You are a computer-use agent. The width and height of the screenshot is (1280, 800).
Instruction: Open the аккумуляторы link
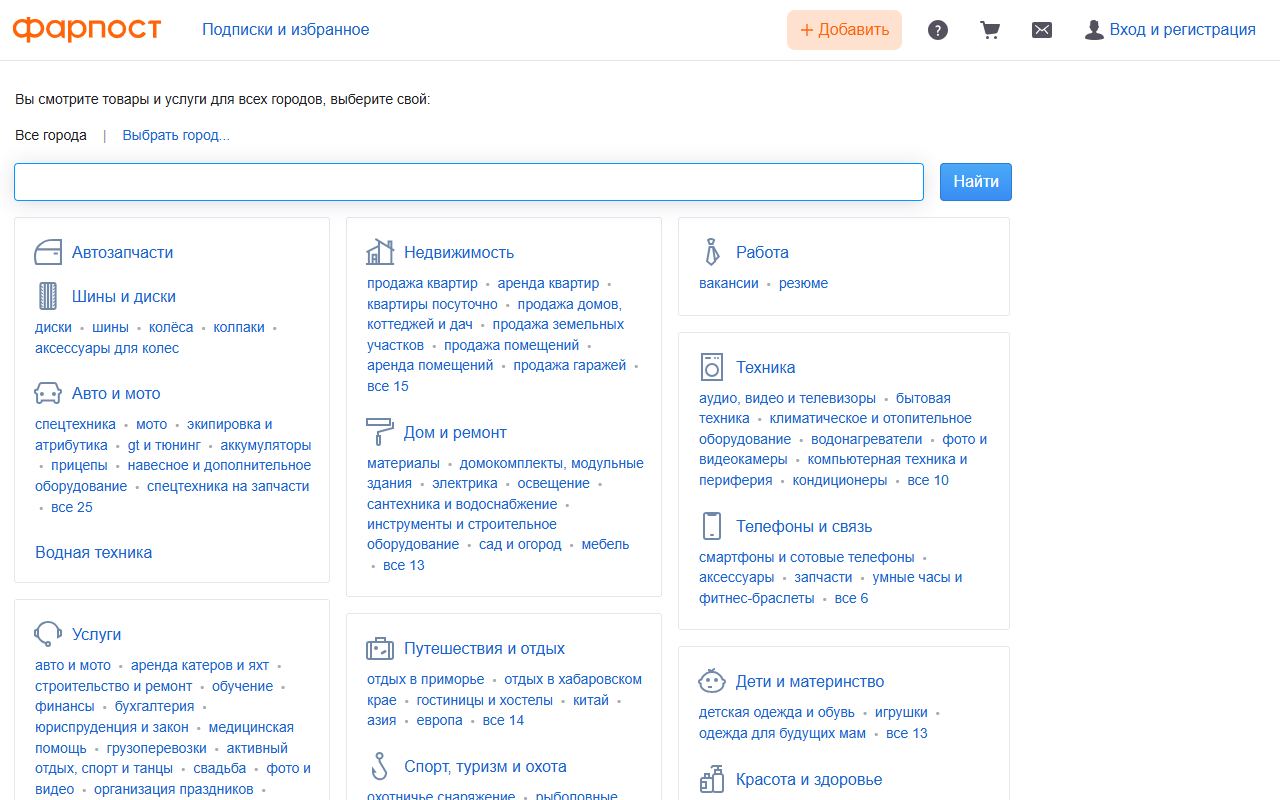(x=266, y=445)
